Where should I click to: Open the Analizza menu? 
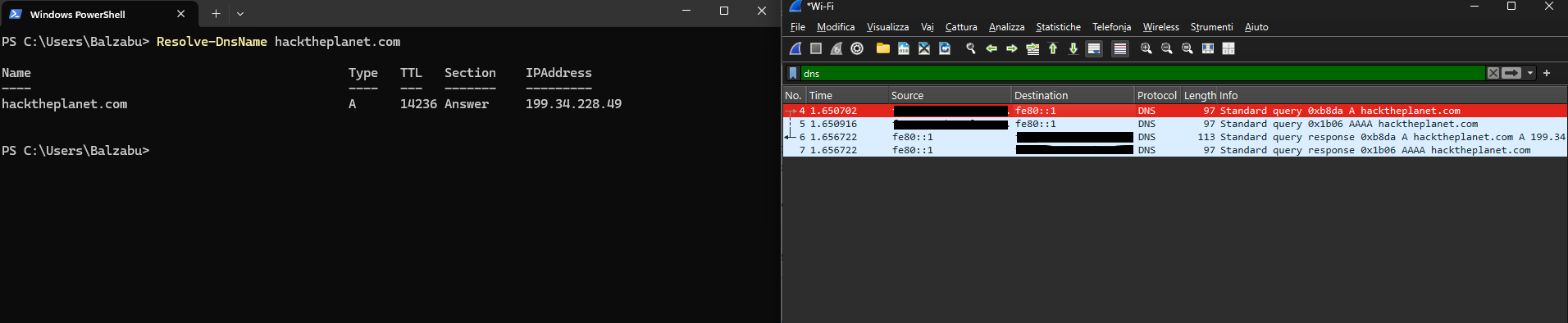(x=1006, y=27)
